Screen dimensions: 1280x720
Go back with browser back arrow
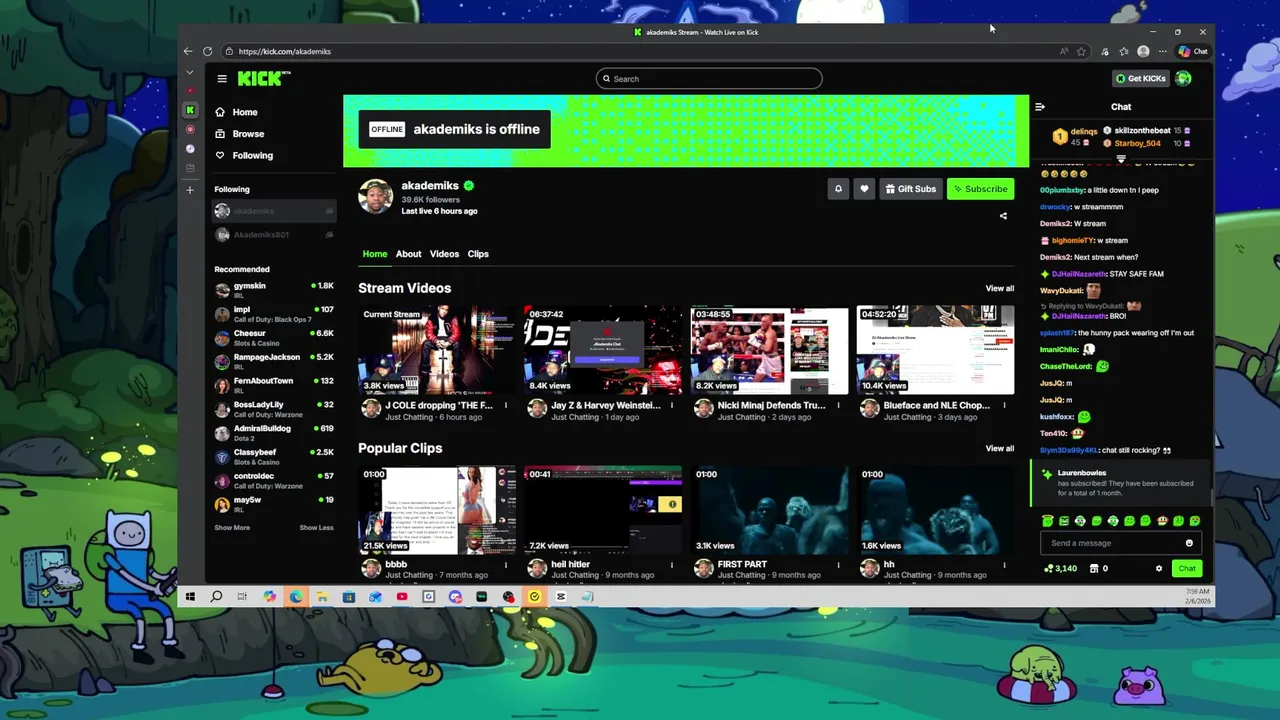tap(188, 51)
